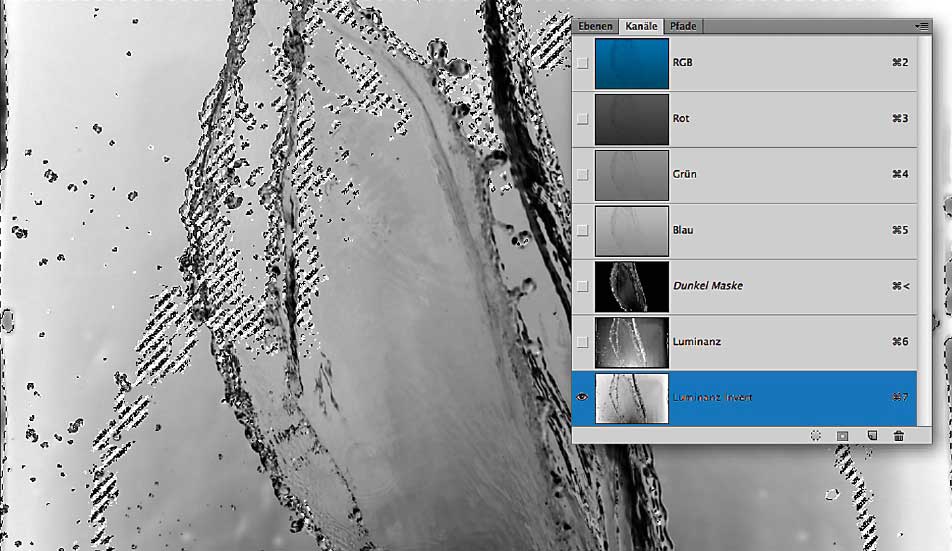Open the Kanäle panel flyout menu

(x=922, y=26)
